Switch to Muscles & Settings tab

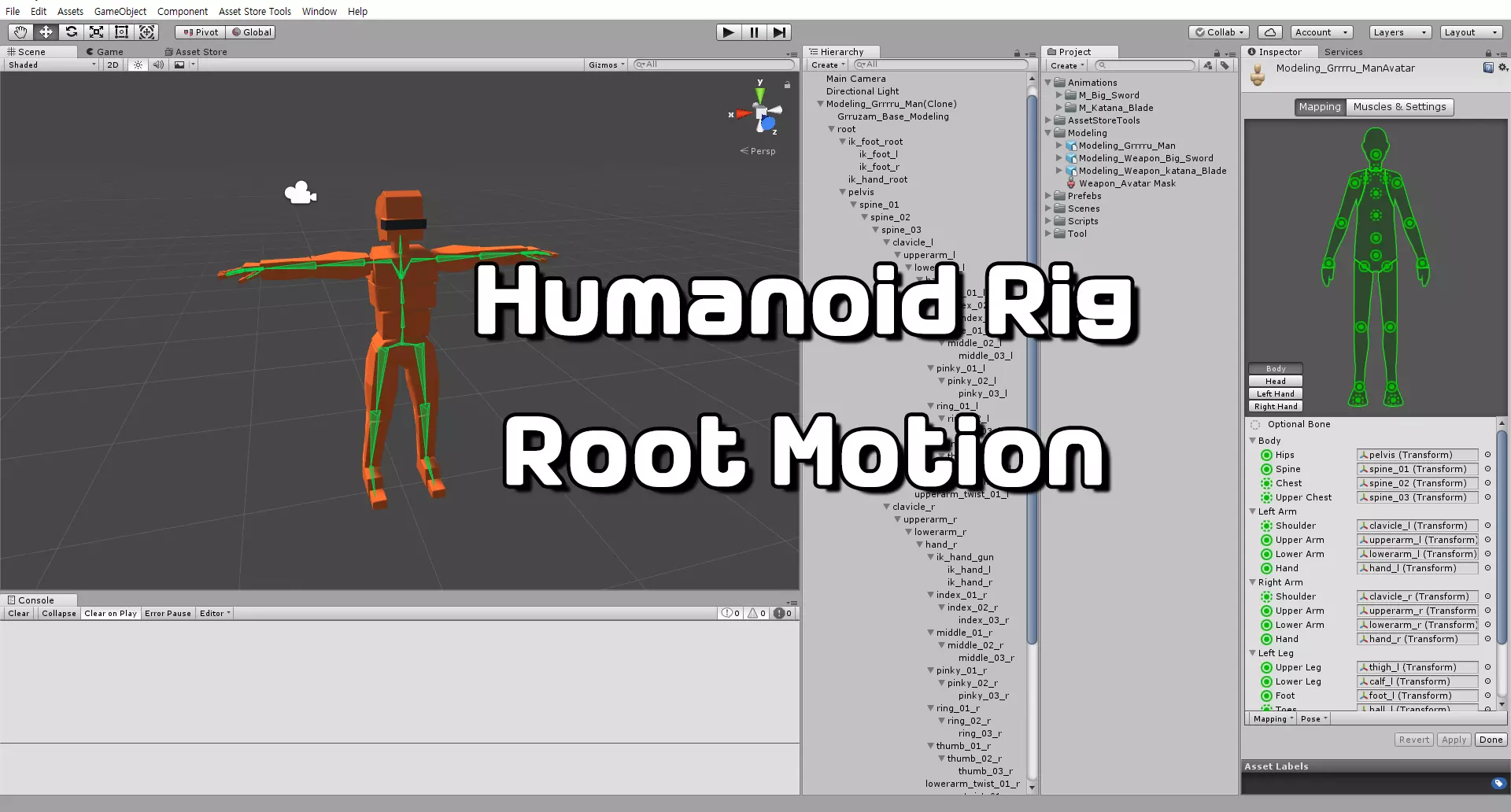(x=1399, y=107)
